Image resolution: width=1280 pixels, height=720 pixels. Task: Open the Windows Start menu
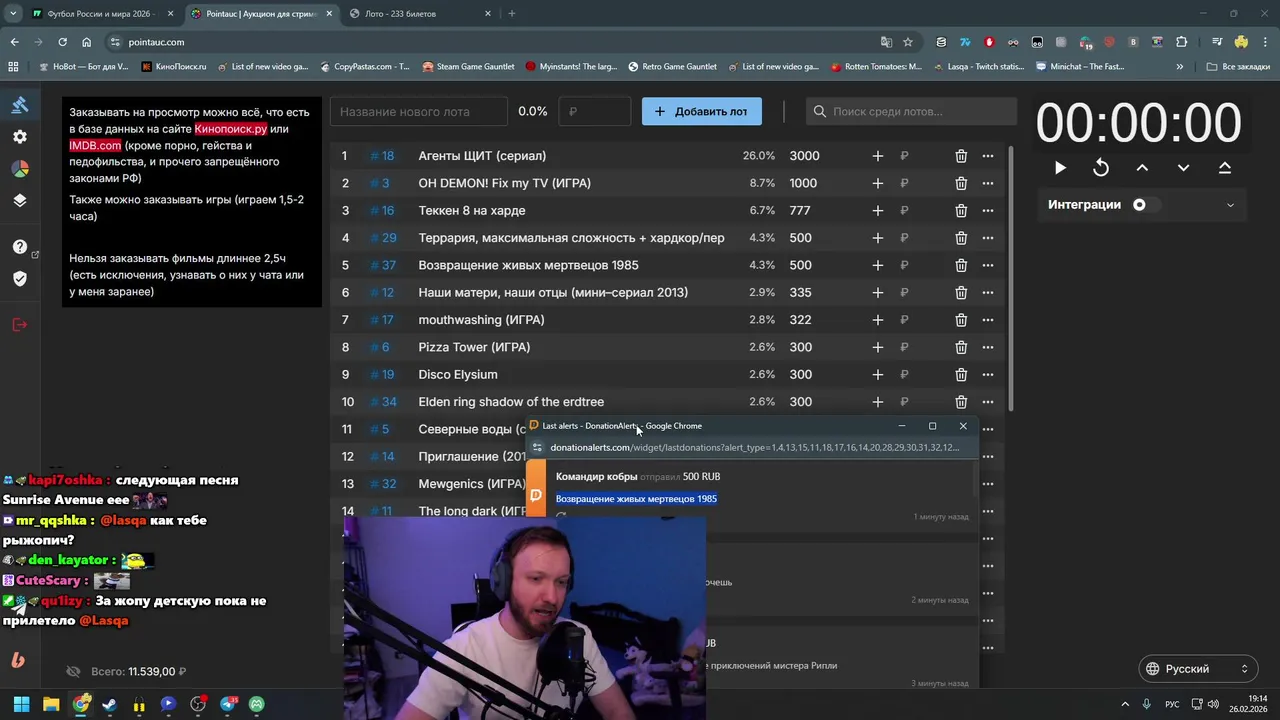[21, 704]
